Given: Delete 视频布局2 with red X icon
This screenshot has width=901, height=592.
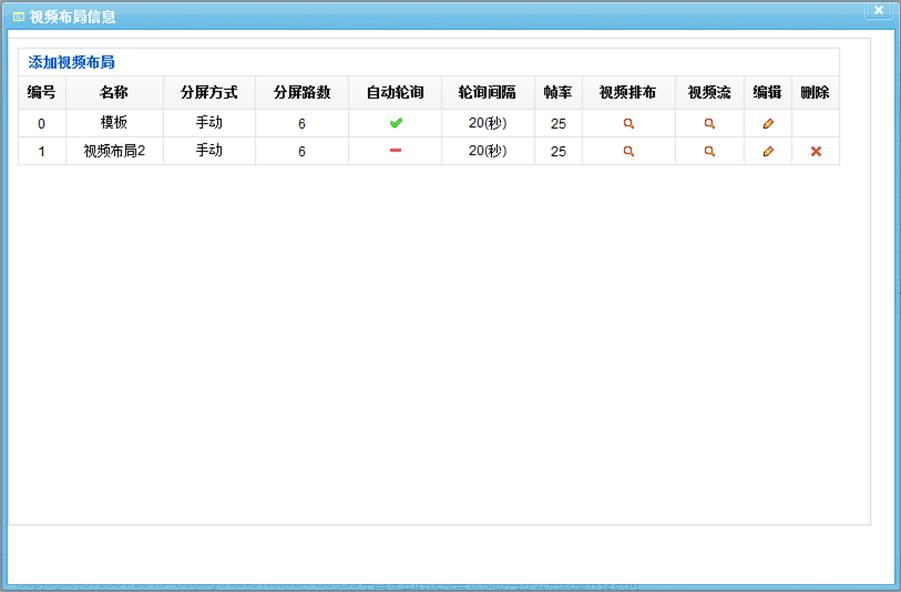Looking at the screenshot, I should [816, 151].
